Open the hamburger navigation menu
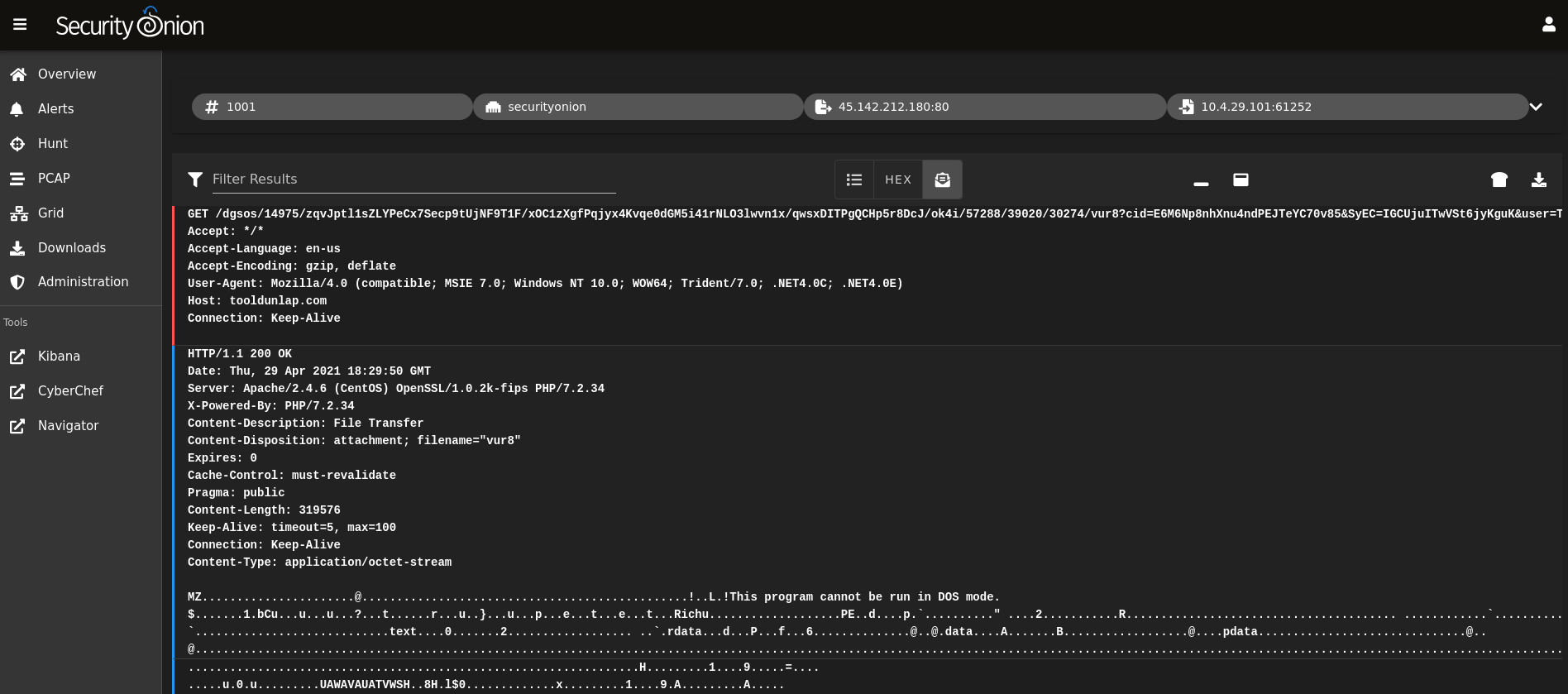The height and width of the screenshot is (694, 1568). click(20, 25)
